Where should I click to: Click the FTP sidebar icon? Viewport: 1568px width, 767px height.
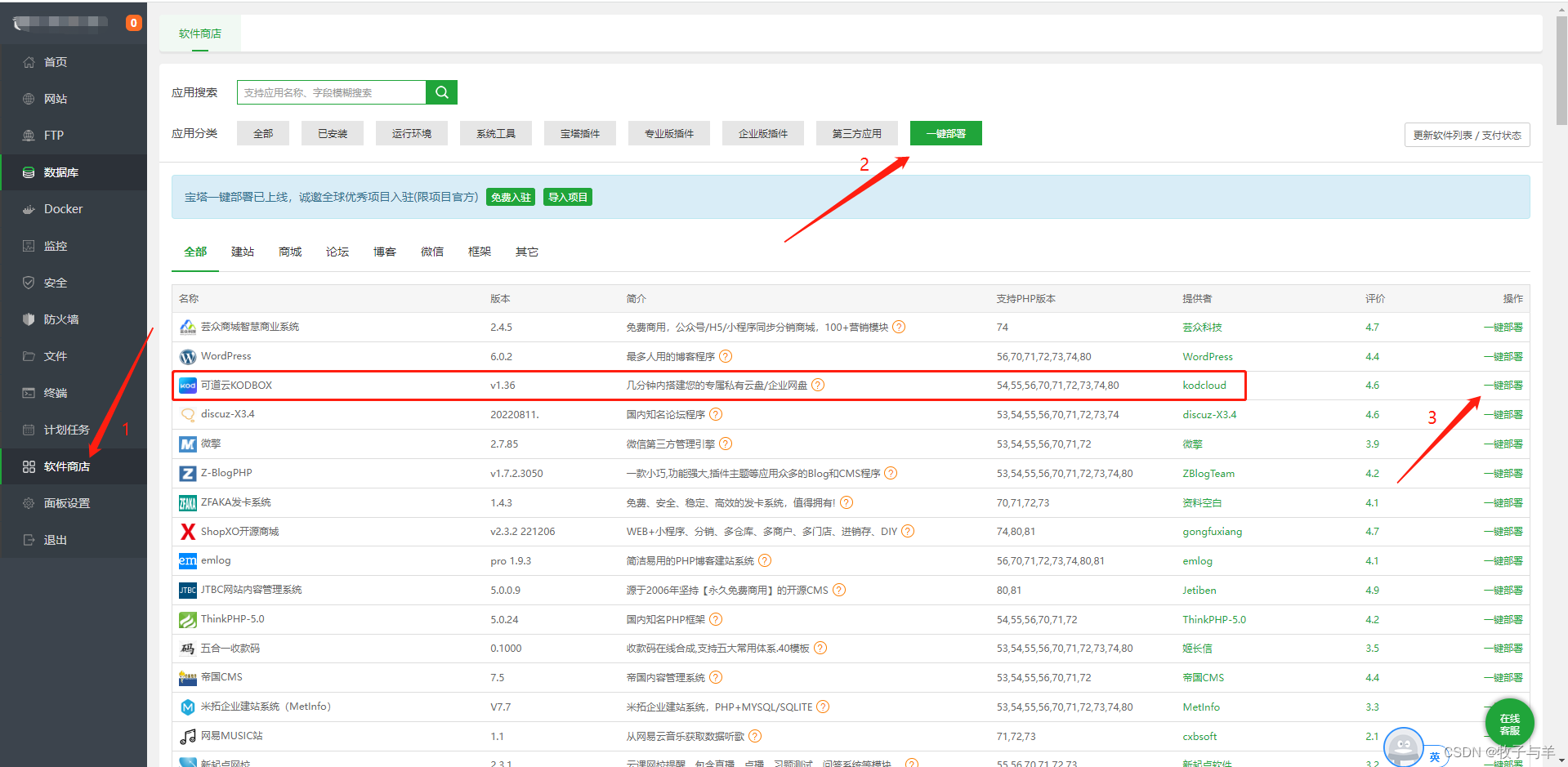[x=29, y=136]
